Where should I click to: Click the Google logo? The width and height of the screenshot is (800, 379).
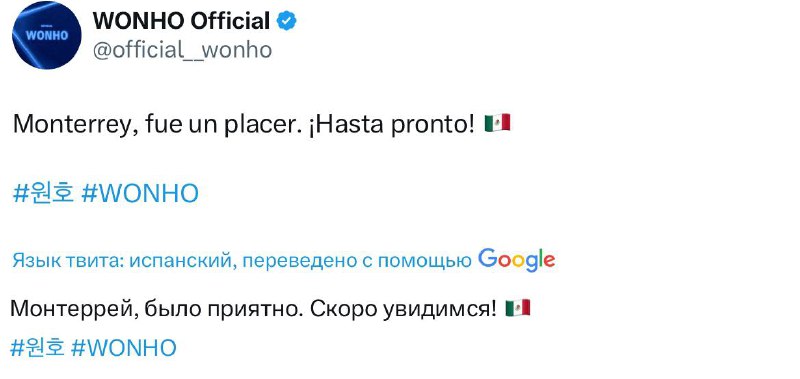point(516,260)
